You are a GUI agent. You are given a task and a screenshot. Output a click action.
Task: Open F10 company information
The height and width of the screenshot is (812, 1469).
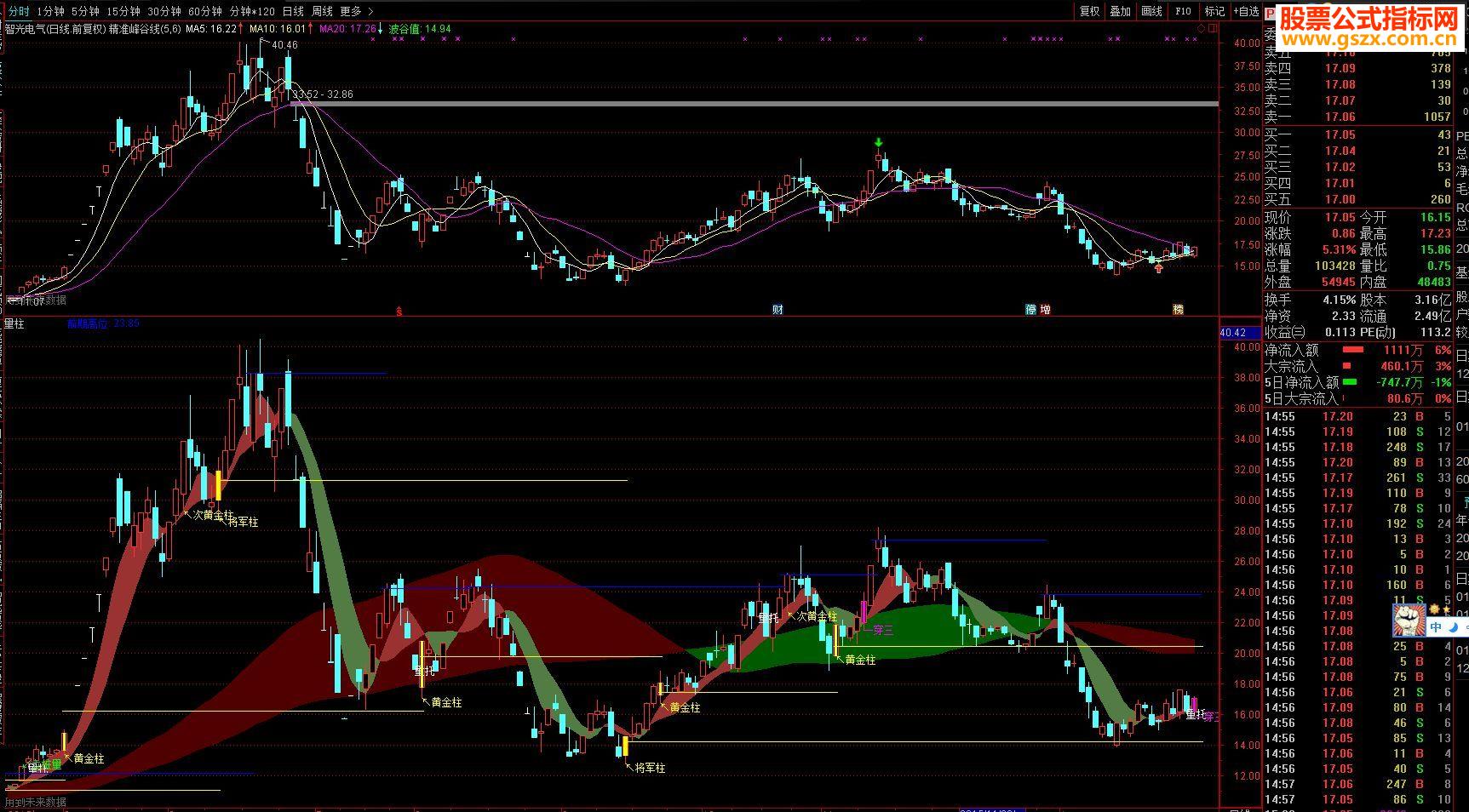[1183, 11]
